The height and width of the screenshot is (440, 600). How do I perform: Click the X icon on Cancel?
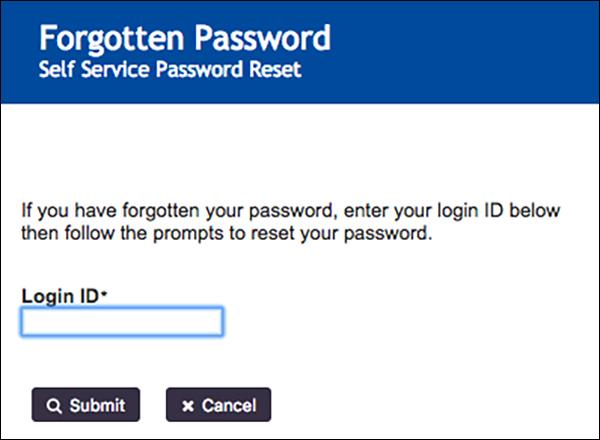click(x=187, y=405)
